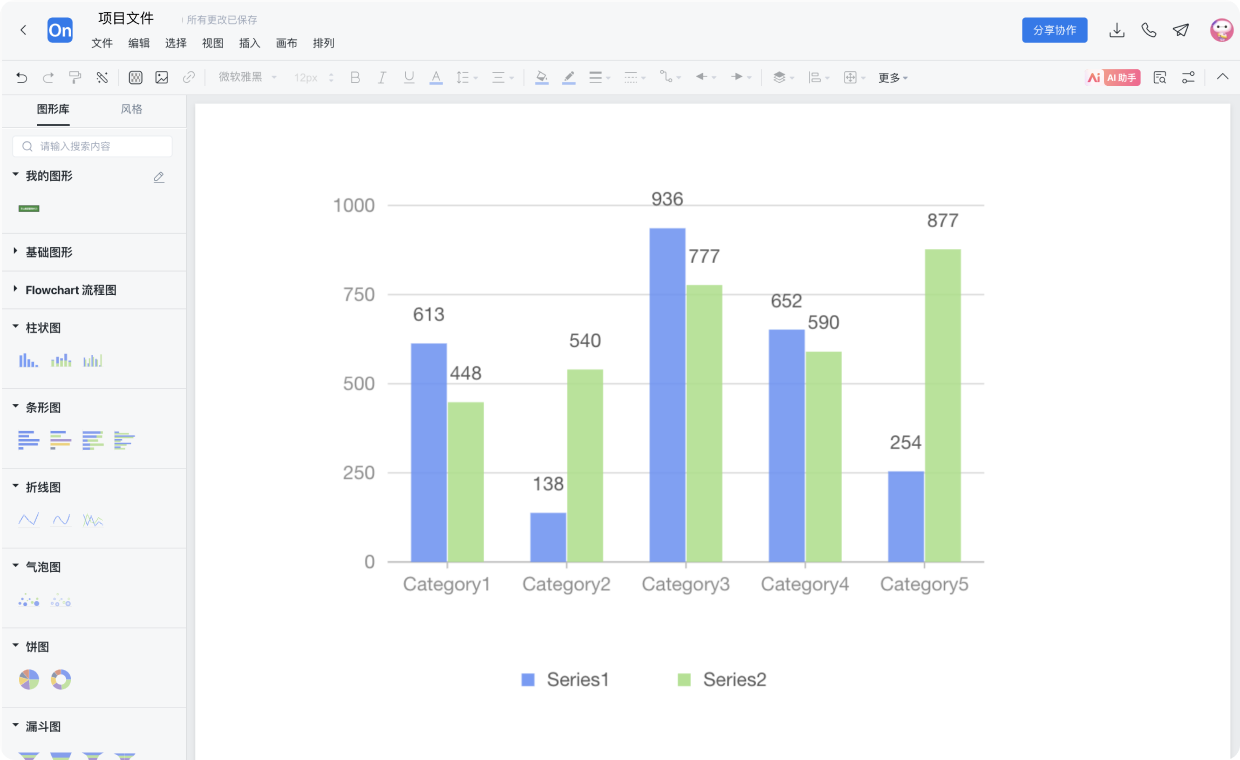Open the AI 助手 assistant
The width and height of the screenshot is (1240, 760).
tap(1113, 77)
